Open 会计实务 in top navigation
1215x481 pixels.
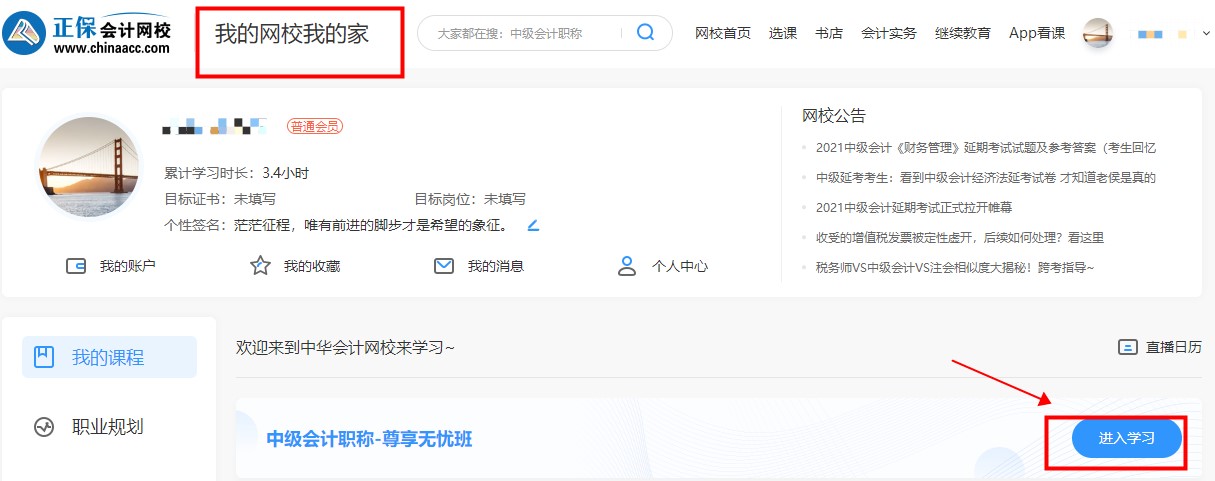[x=889, y=33]
